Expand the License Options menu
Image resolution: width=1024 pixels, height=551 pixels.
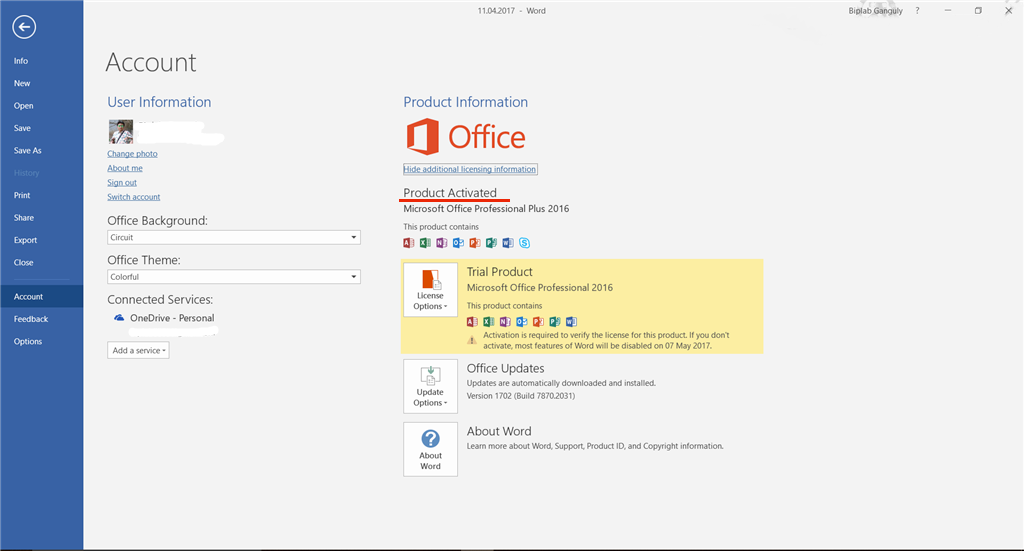point(430,289)
